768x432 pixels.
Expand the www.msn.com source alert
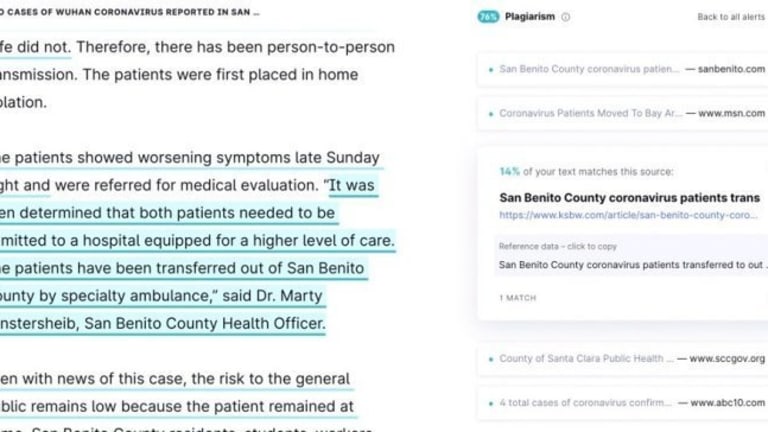point(623,114)
